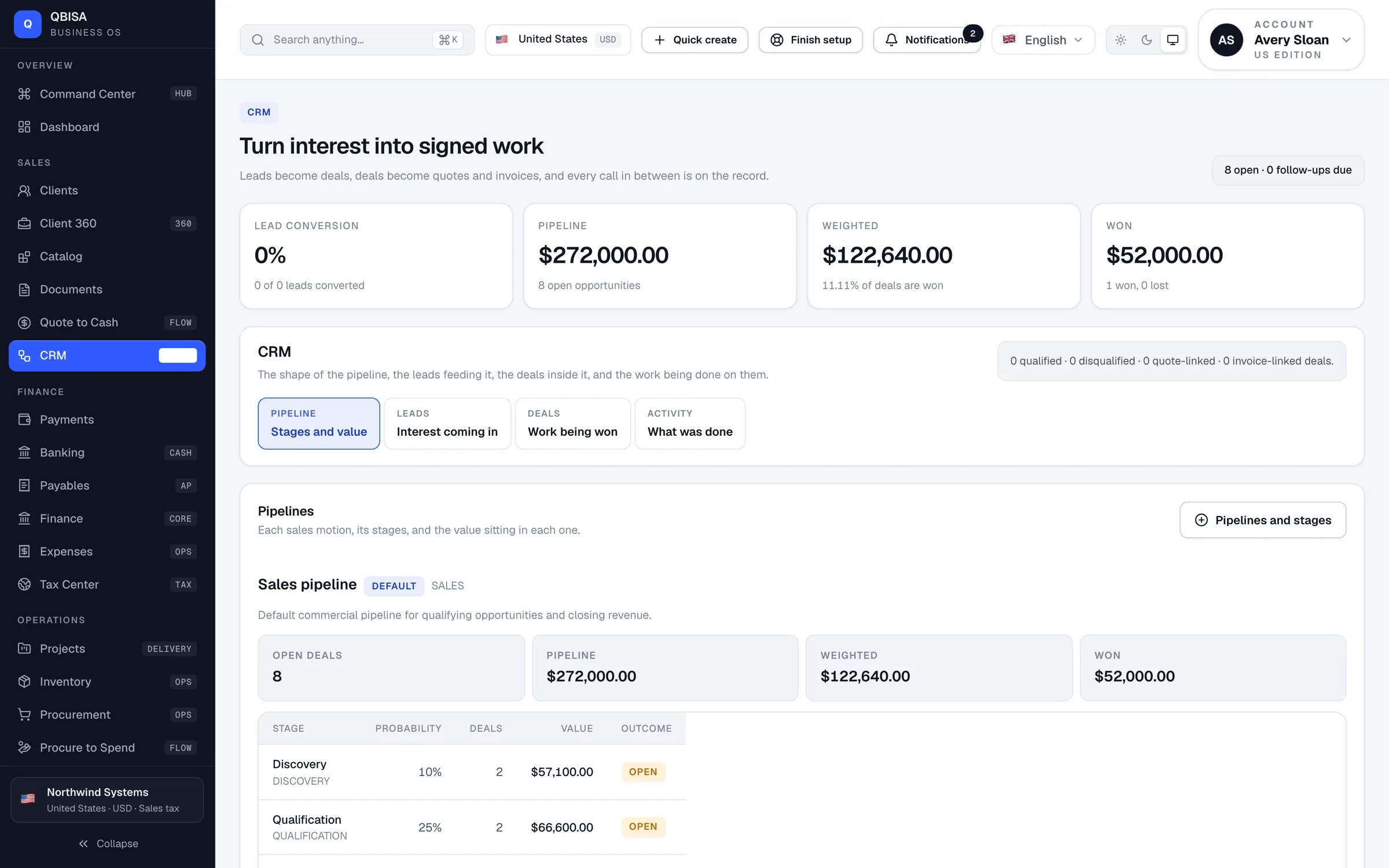Open Northwind Systems company switcher
Image resolution: width=1389 pixels, height=868 pixels.
[x=107, y=800]
